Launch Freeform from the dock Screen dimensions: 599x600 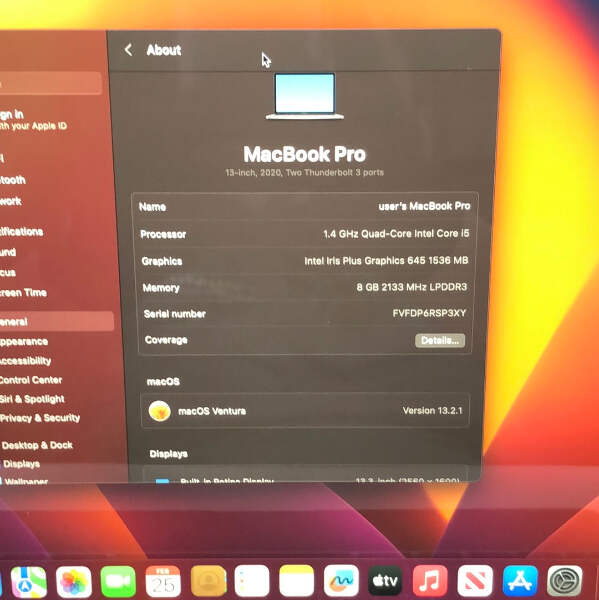[341, 581]
